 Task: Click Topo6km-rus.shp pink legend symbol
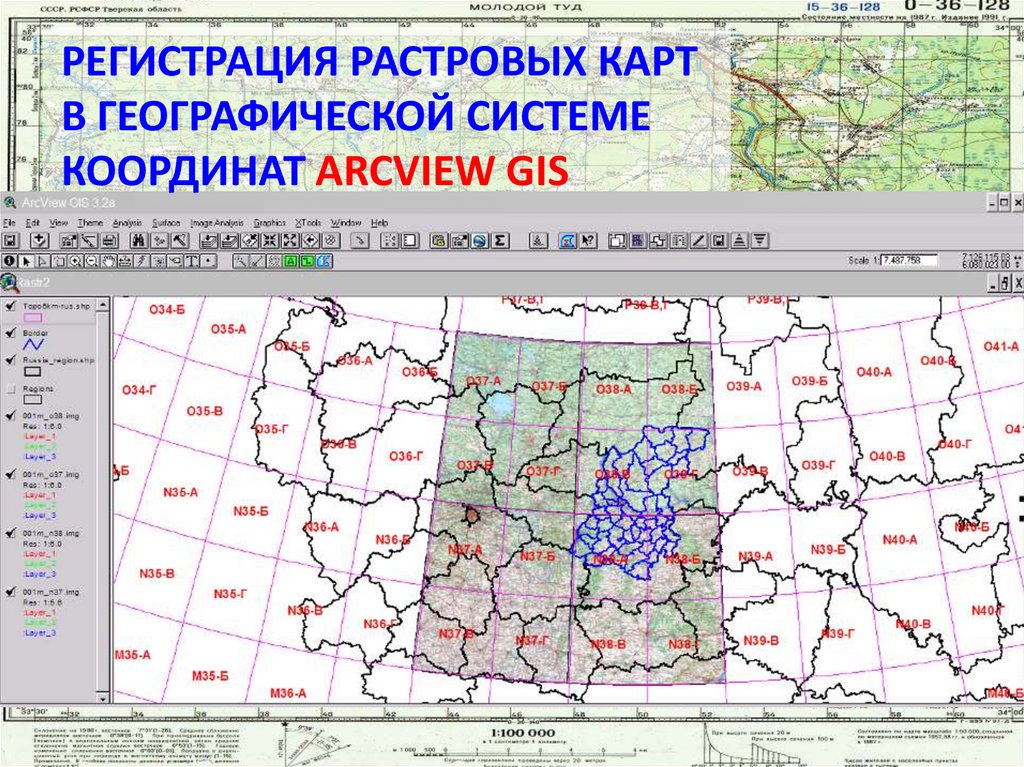click(x=33, y=318)
